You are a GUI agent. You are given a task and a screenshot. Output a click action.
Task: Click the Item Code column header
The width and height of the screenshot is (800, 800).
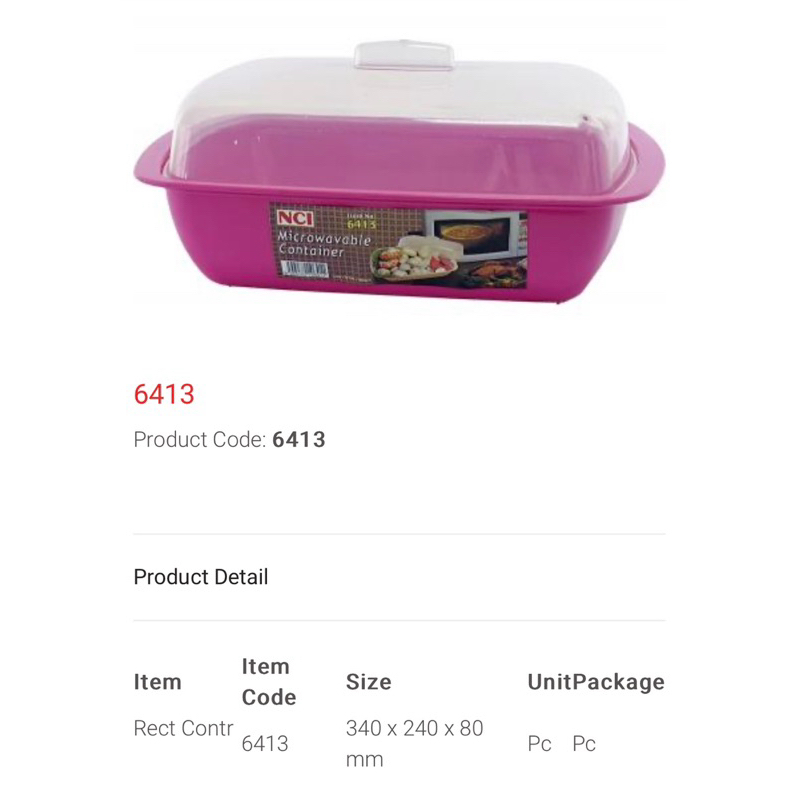pos(269,682)
